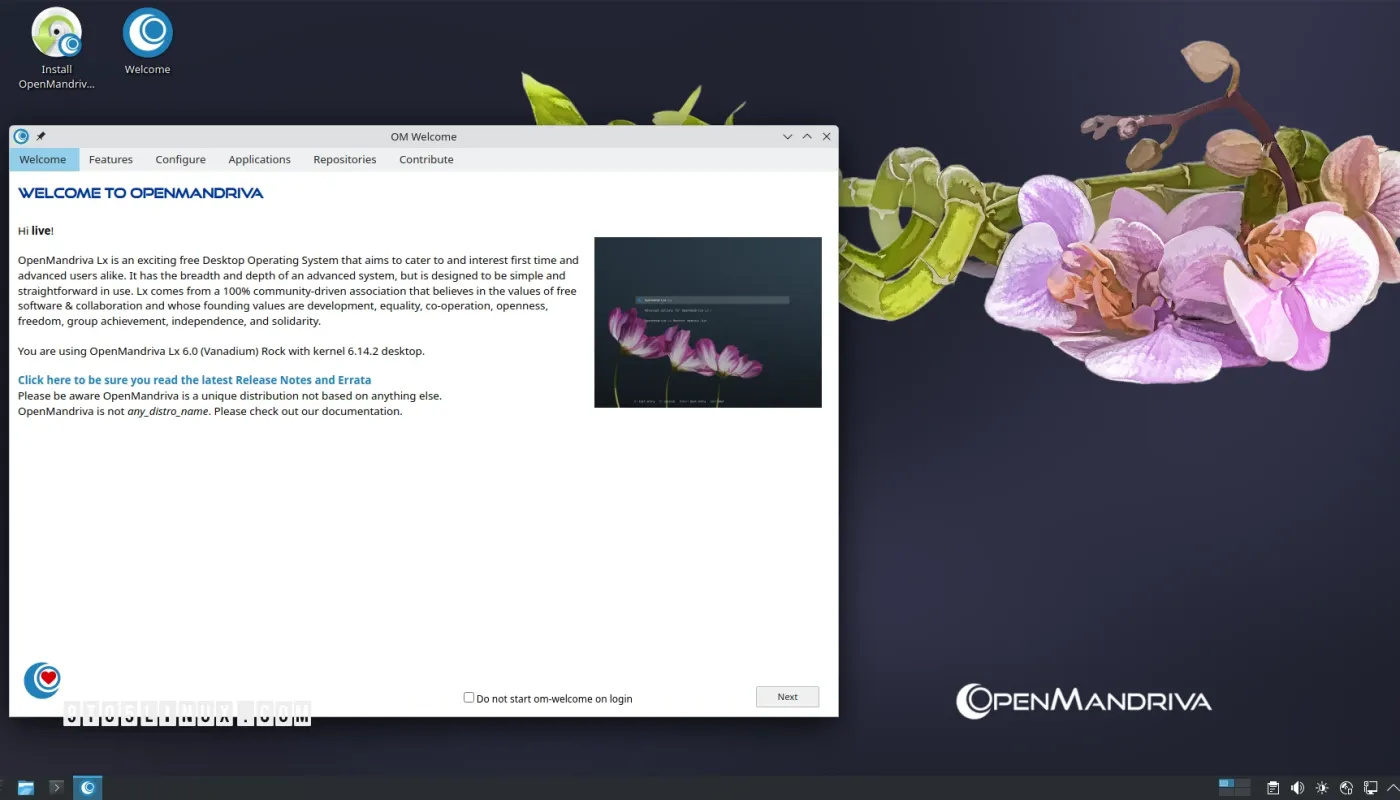Screen dimensions: 1400x800
Task: Click 'Please check out our documentation' text
Action: click(308, 411)
